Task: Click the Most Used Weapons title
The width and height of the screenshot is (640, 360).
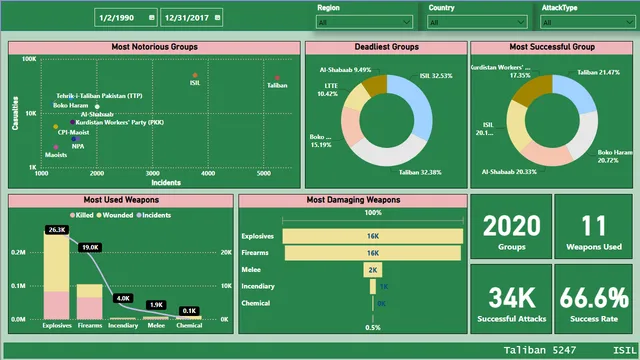Action: (121, 200)
